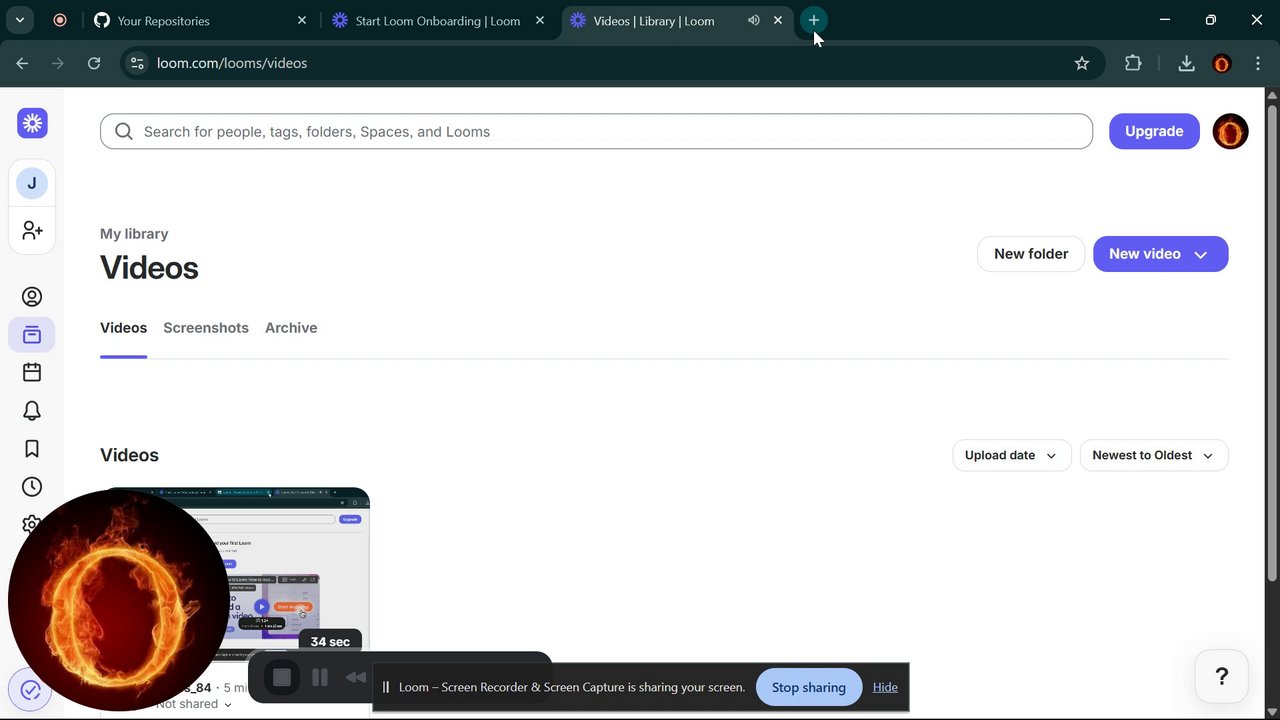1280x720 pixels.
Task: Open the Loom home logo
Action: pos(32,123)
